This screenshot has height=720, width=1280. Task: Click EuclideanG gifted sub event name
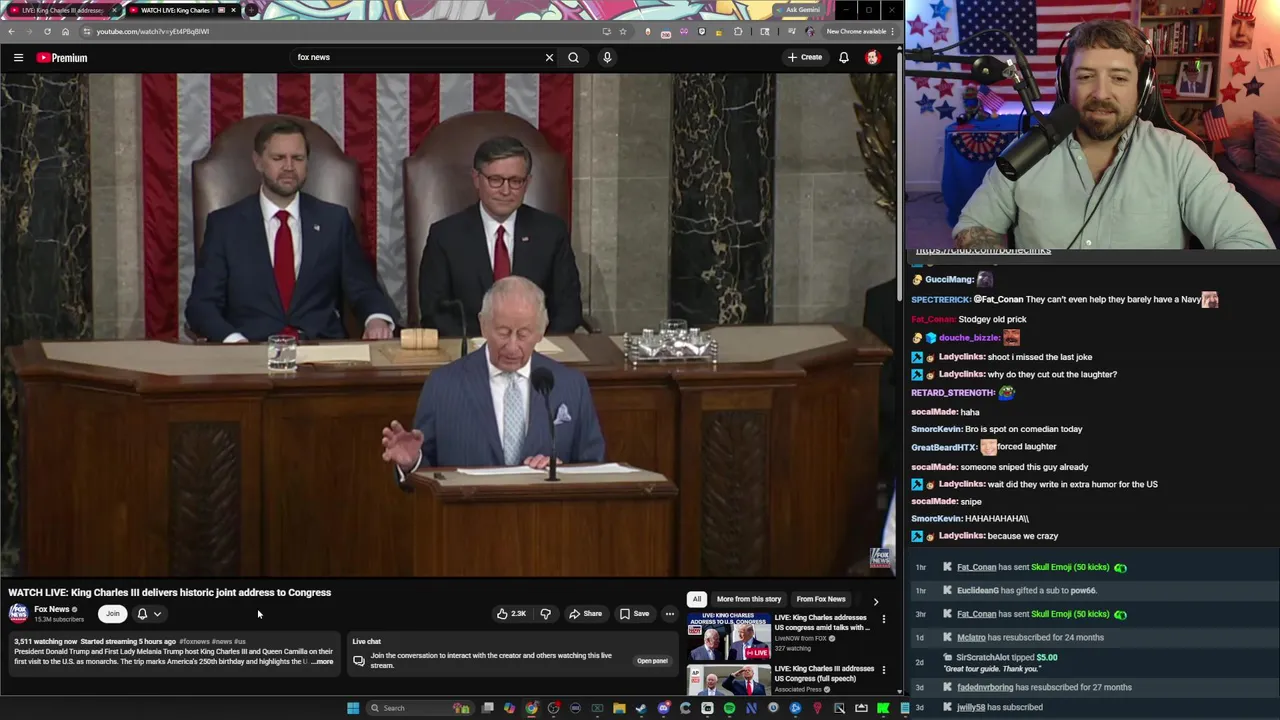click(978, 591)
